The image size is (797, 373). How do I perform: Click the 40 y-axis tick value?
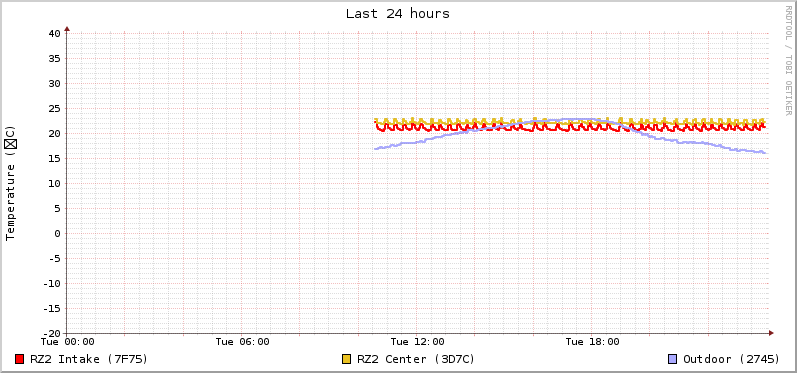click(x=55, y=34)
